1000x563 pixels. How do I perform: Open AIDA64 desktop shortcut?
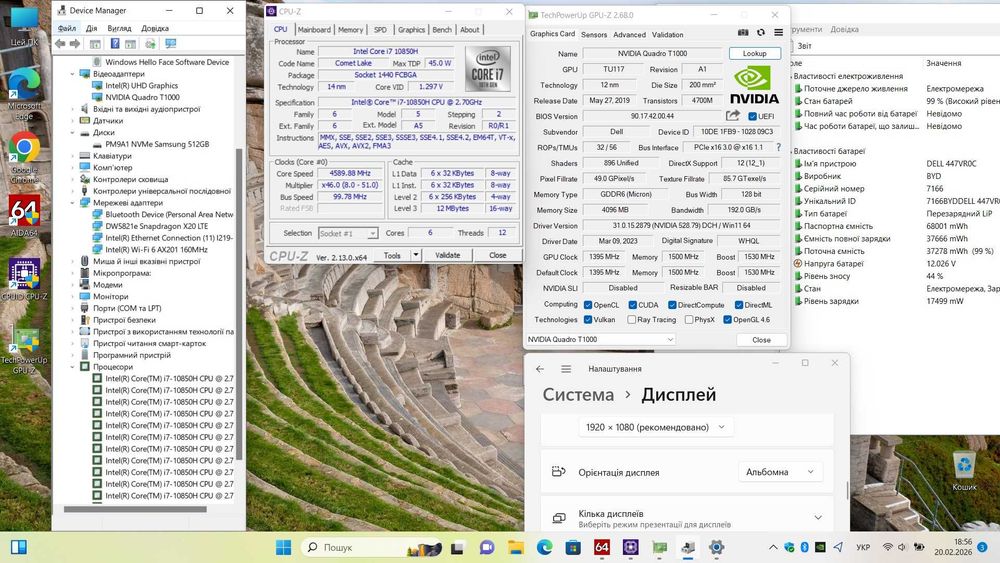pyautogui.click(x=24, y=216)
